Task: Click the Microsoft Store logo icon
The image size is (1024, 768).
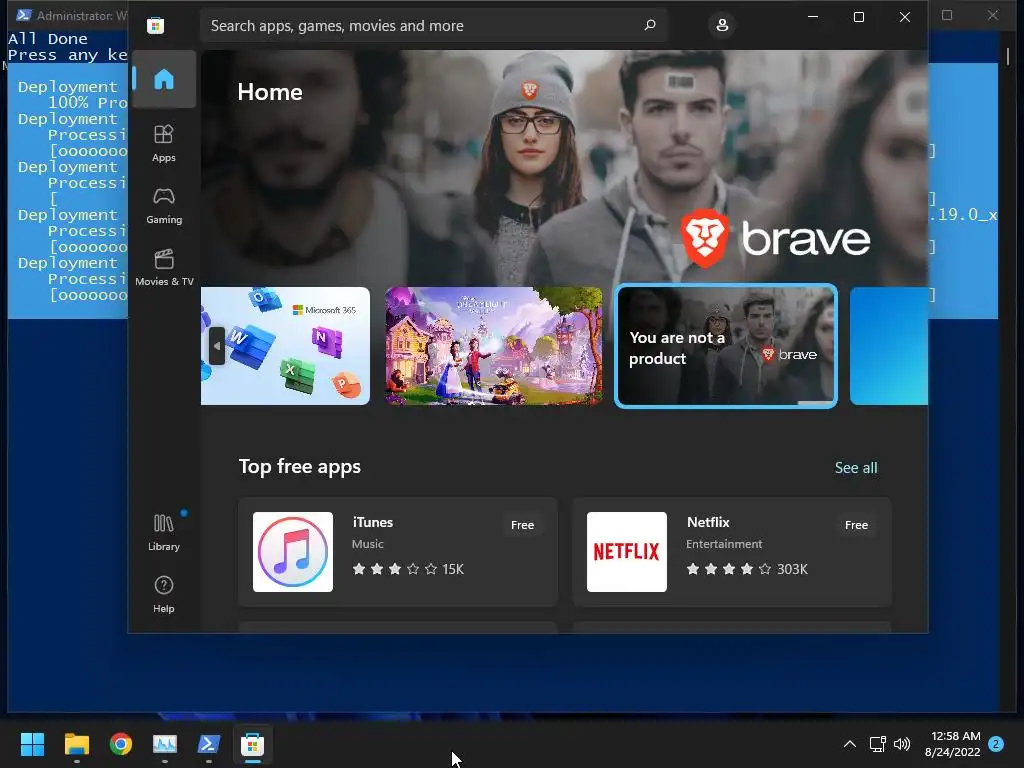Action: click(x=155, y=25)
